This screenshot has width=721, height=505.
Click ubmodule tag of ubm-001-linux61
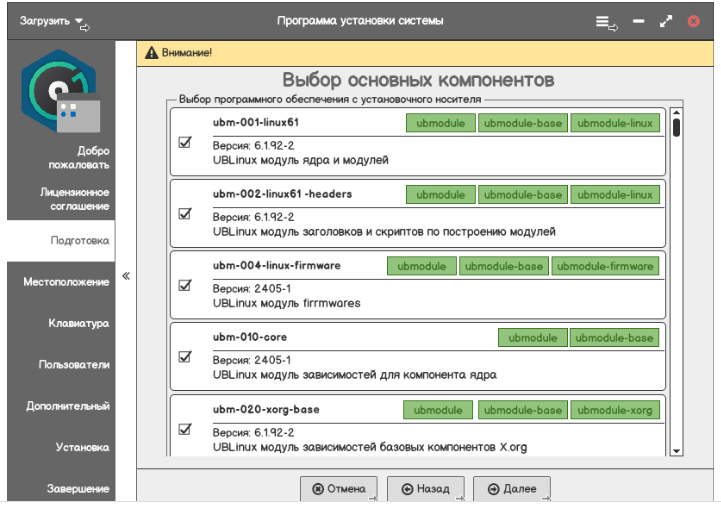tap(441, 123)
